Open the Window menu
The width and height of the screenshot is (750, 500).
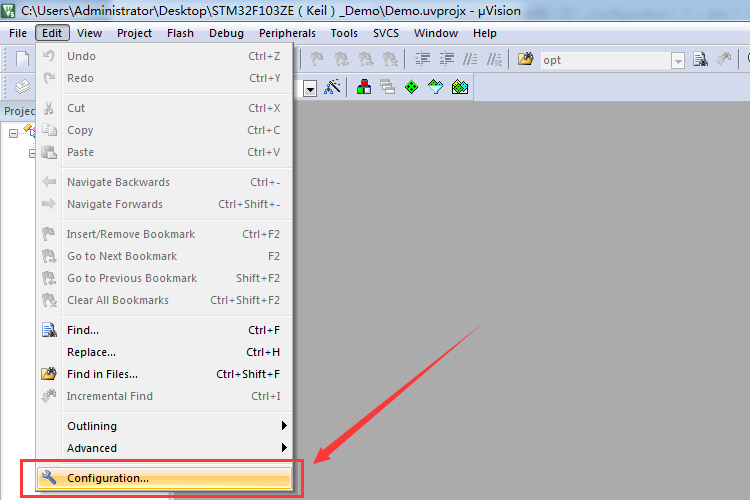tap(436, 33)
